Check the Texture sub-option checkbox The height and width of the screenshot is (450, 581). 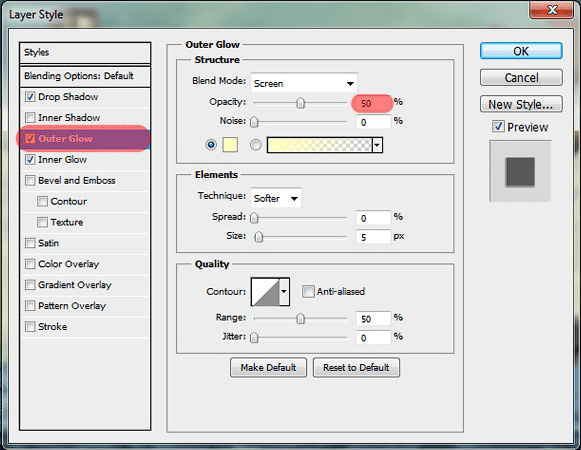pyautogui.click(x=42, y=222)
